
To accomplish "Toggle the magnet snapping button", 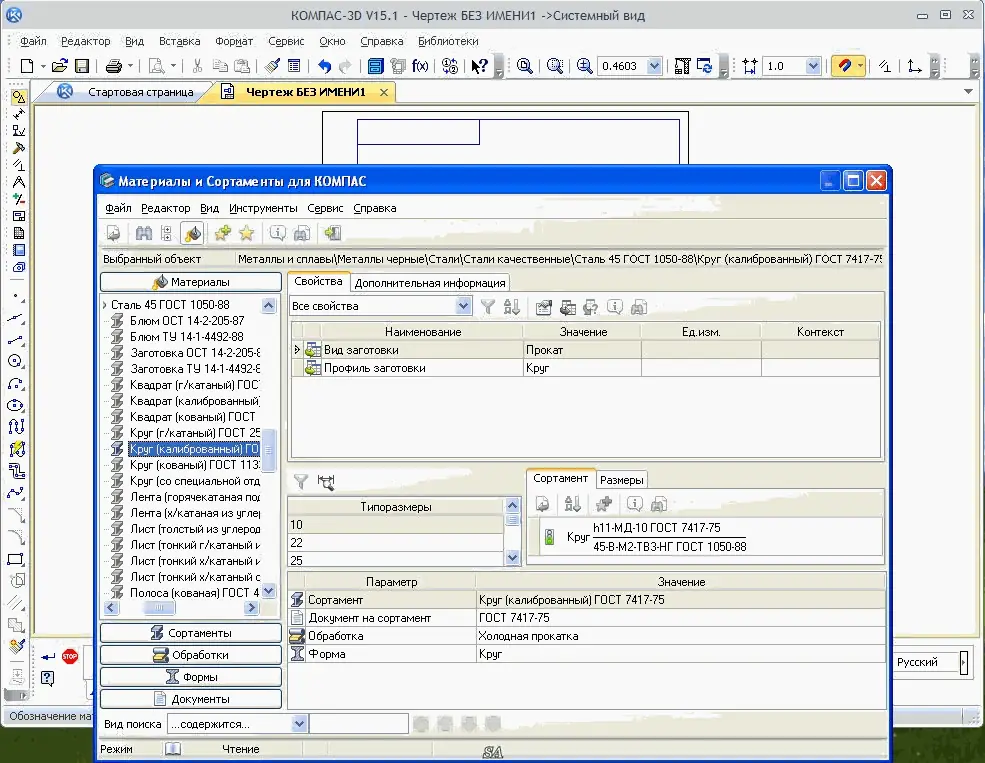I will [845, 66].
